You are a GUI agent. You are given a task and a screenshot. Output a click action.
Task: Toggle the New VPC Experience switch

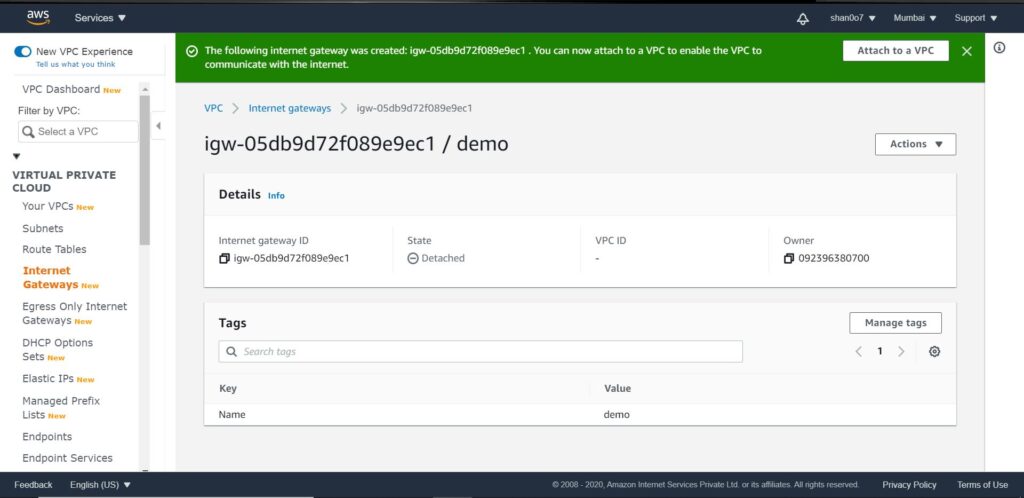tap(23, 52)
